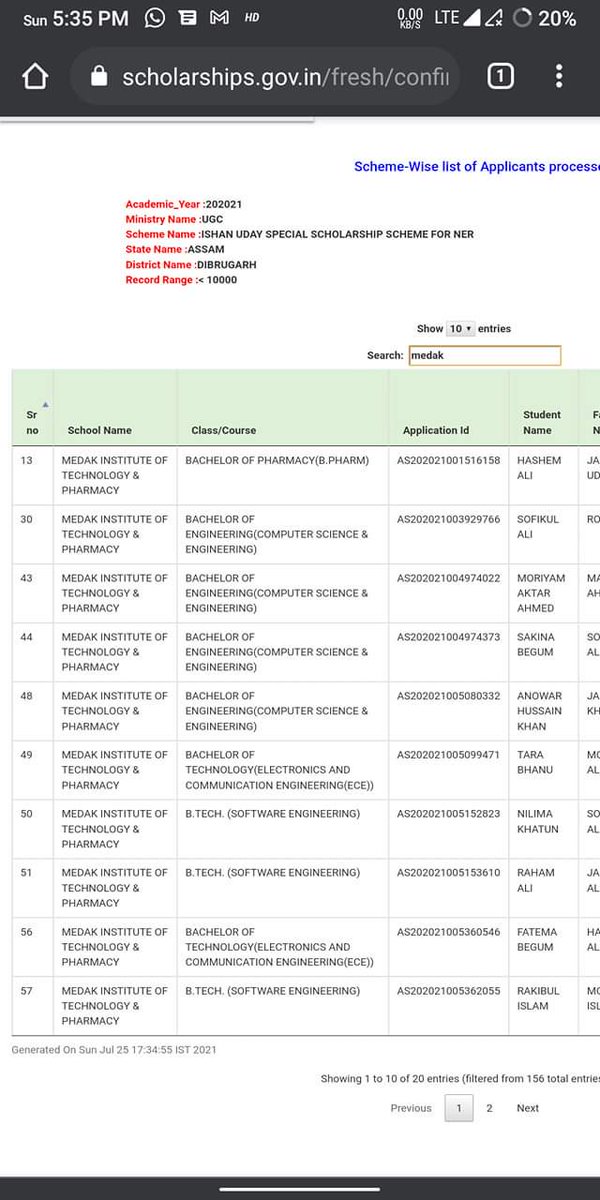Click student name ANOWAR HUSSAIN KHAN

click(x=540, y=711)
